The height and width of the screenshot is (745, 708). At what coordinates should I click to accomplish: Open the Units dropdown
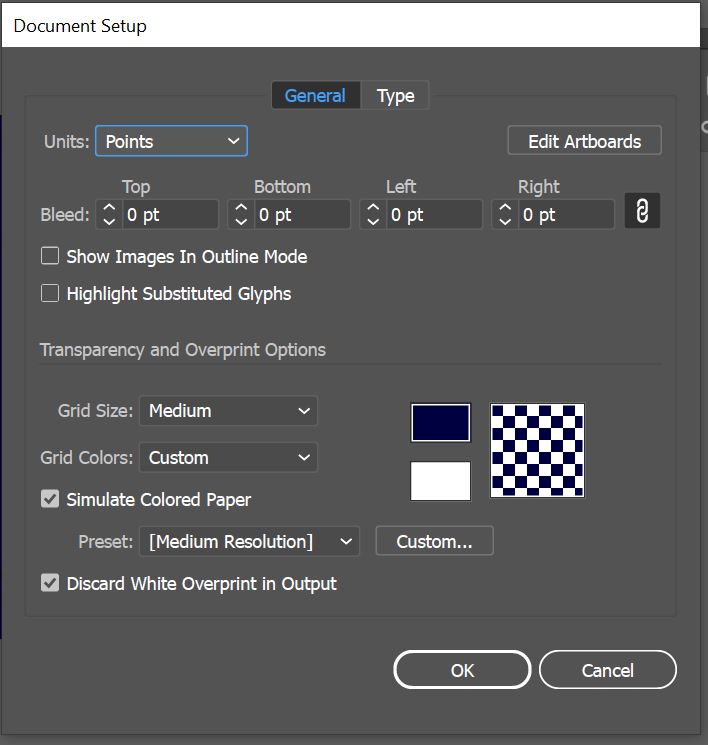coord(172,141)
